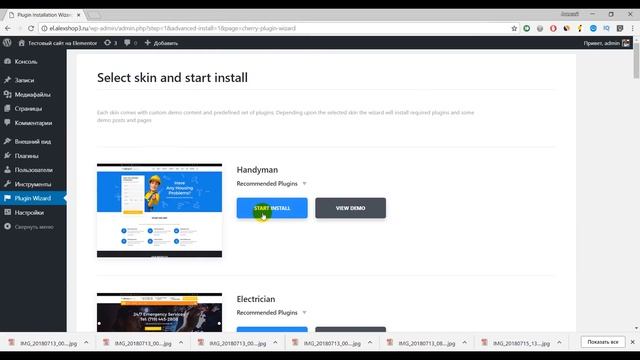Expand options arrow of second download item

click(181, 343)
